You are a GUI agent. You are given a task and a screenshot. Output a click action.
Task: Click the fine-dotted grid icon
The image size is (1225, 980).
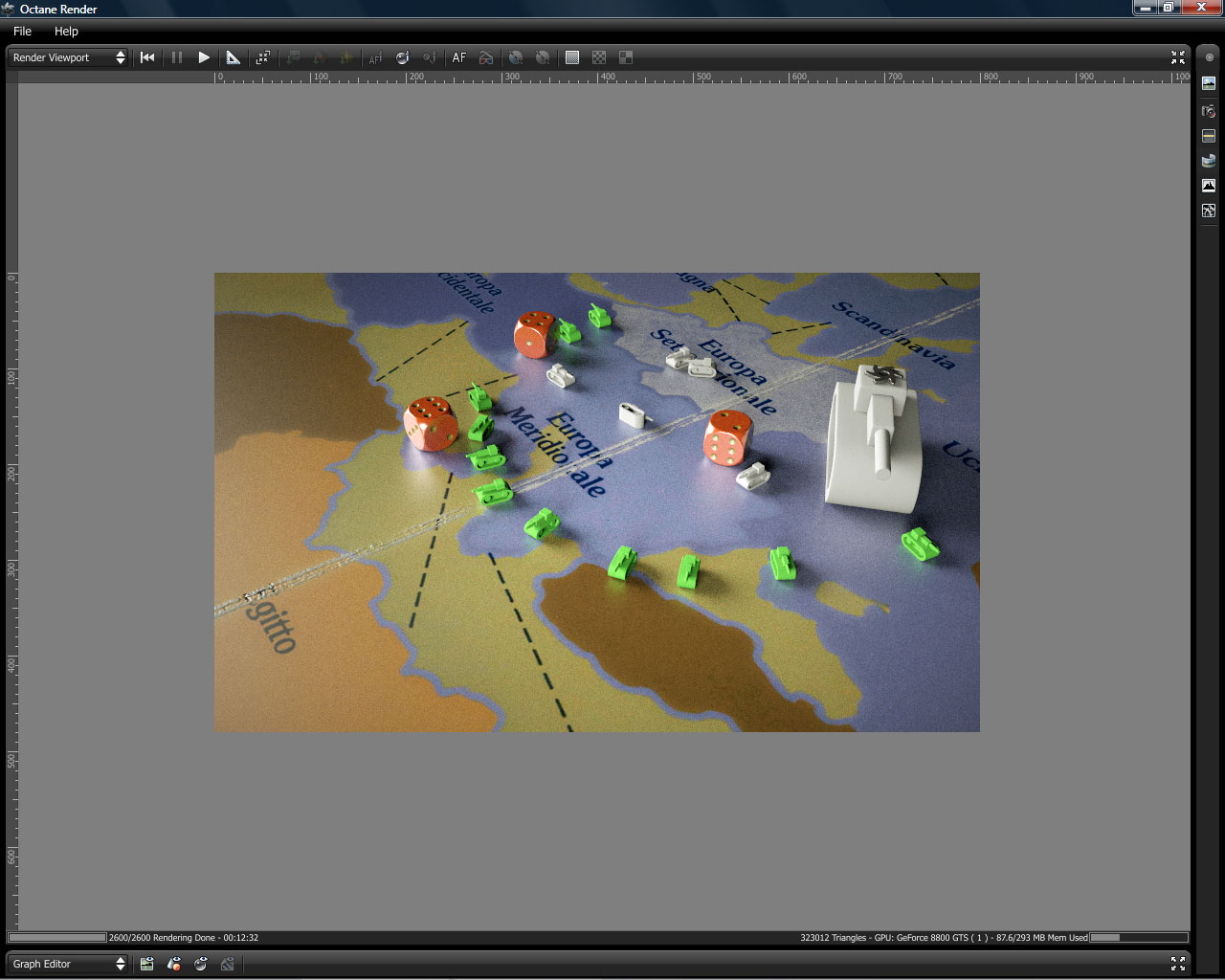[572, 57]
